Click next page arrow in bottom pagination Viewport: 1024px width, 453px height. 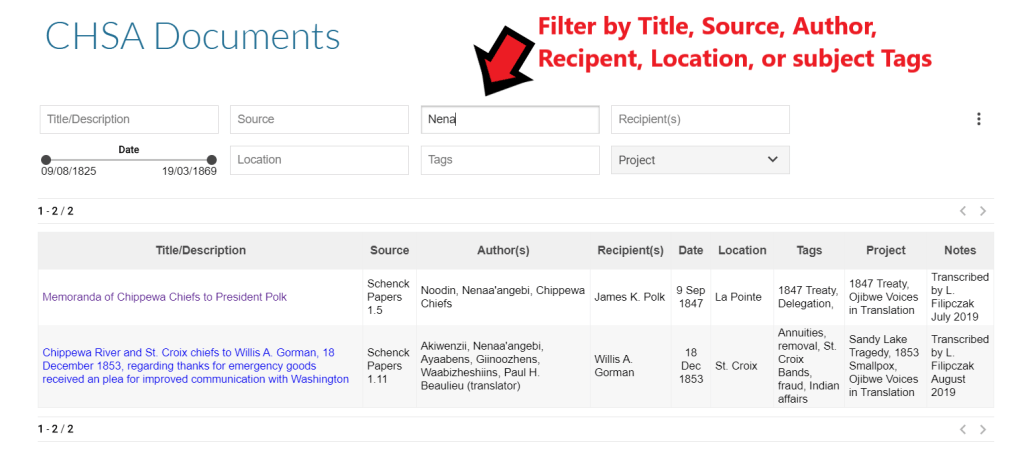tap(983, 429)
